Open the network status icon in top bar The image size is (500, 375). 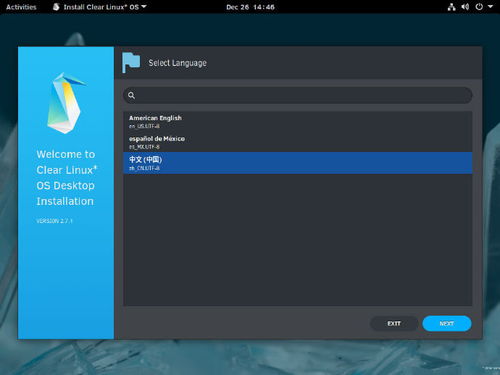(451, 7)
